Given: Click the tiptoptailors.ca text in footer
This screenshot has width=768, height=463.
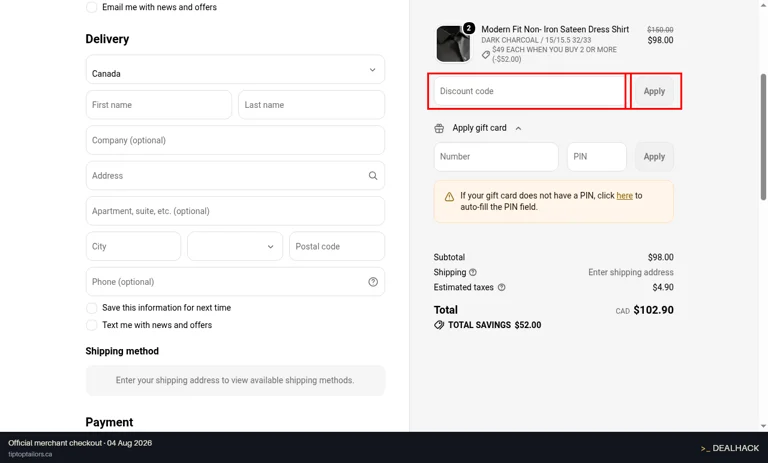Looking at the screenshot, I should tap(30, 455).
